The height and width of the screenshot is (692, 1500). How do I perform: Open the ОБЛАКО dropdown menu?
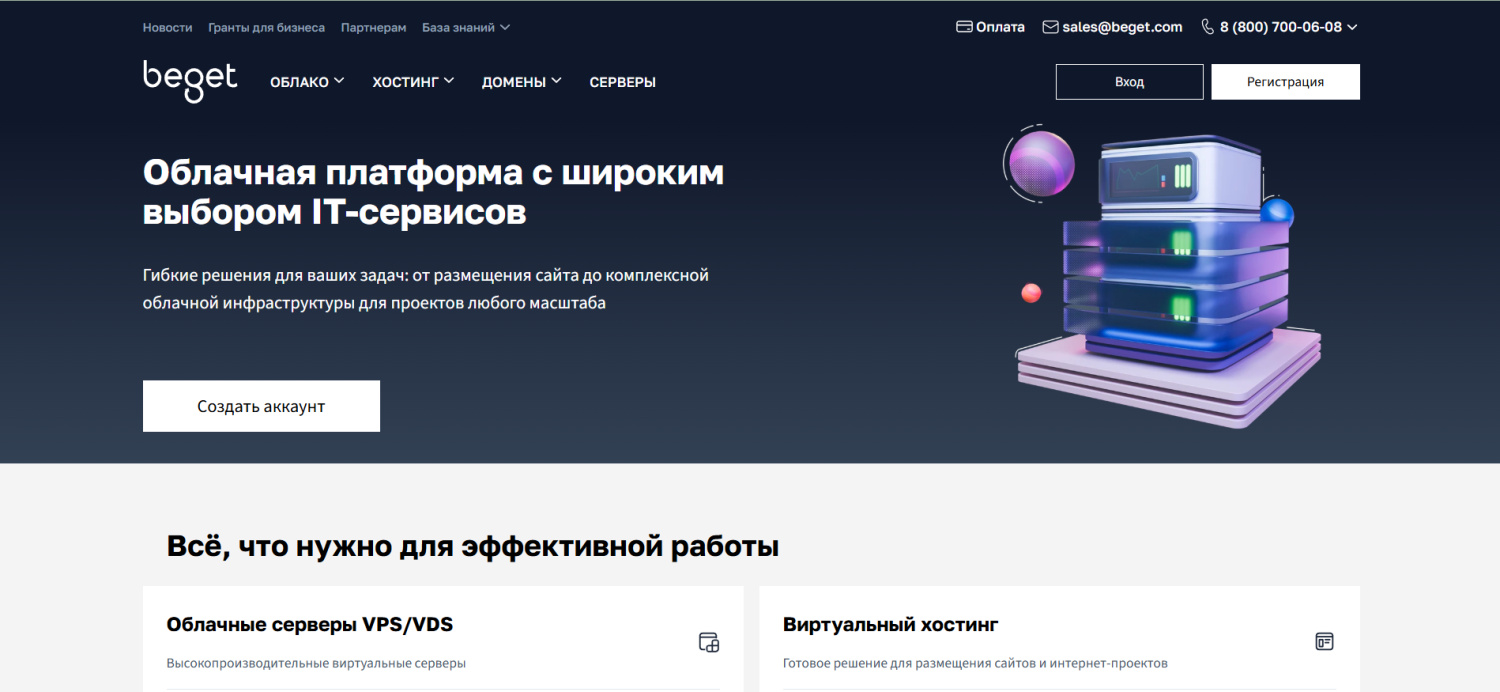coord(306,82)
